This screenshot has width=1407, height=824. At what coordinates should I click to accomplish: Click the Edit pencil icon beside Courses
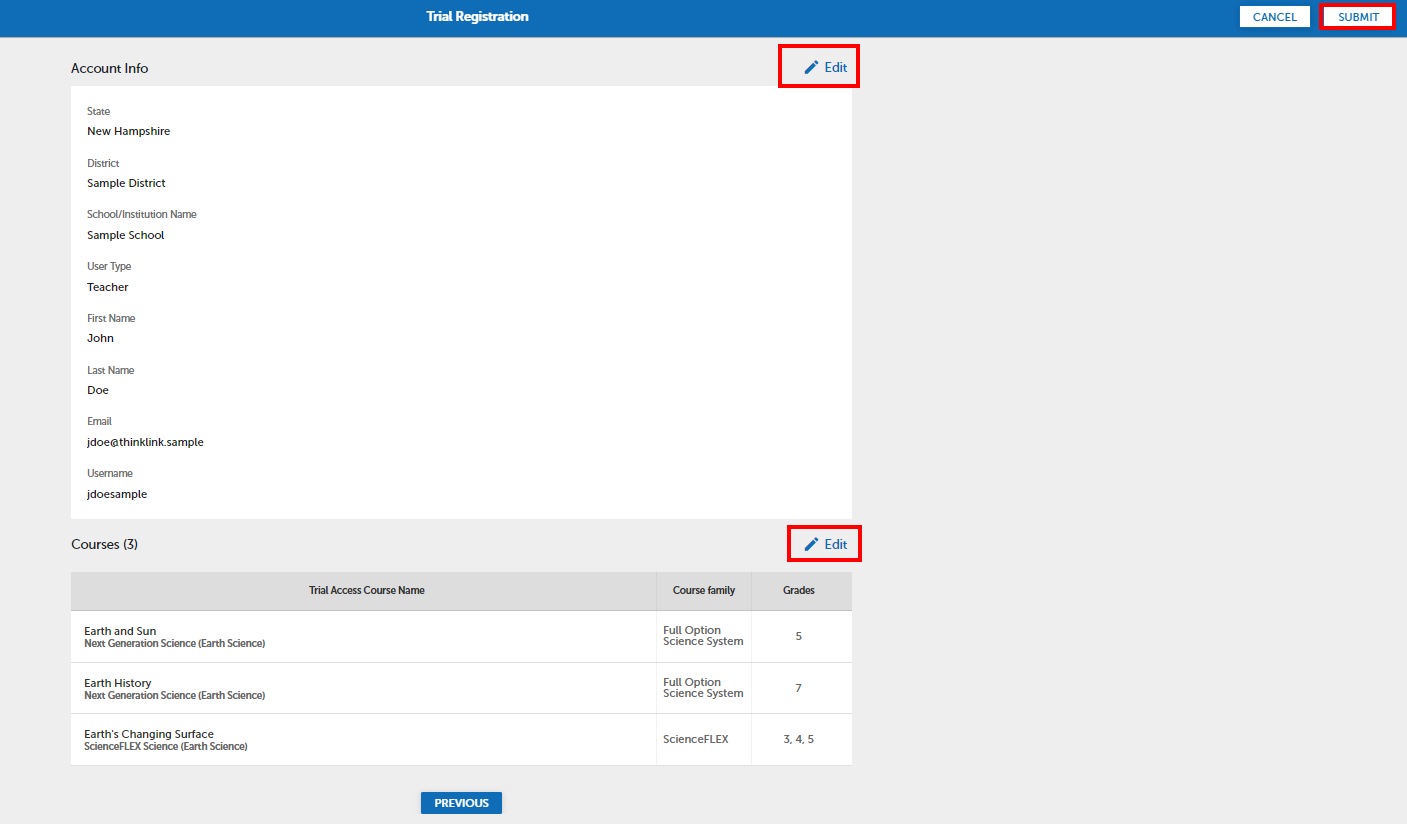click(x=810, y=543)
